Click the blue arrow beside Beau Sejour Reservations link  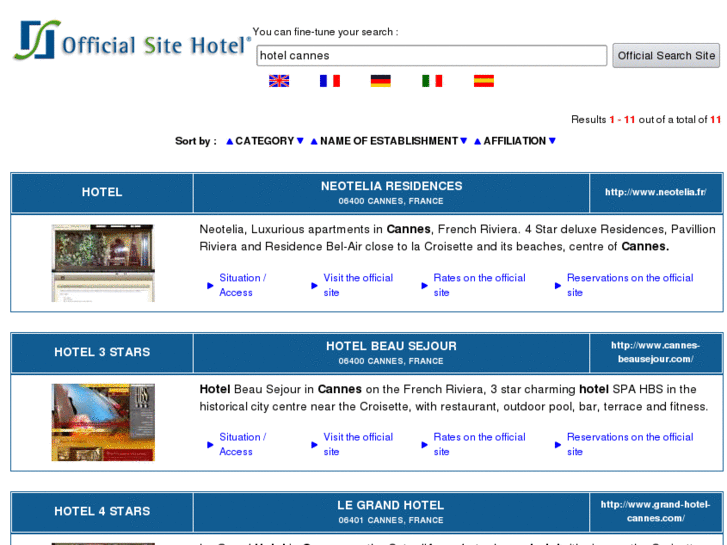558,445
